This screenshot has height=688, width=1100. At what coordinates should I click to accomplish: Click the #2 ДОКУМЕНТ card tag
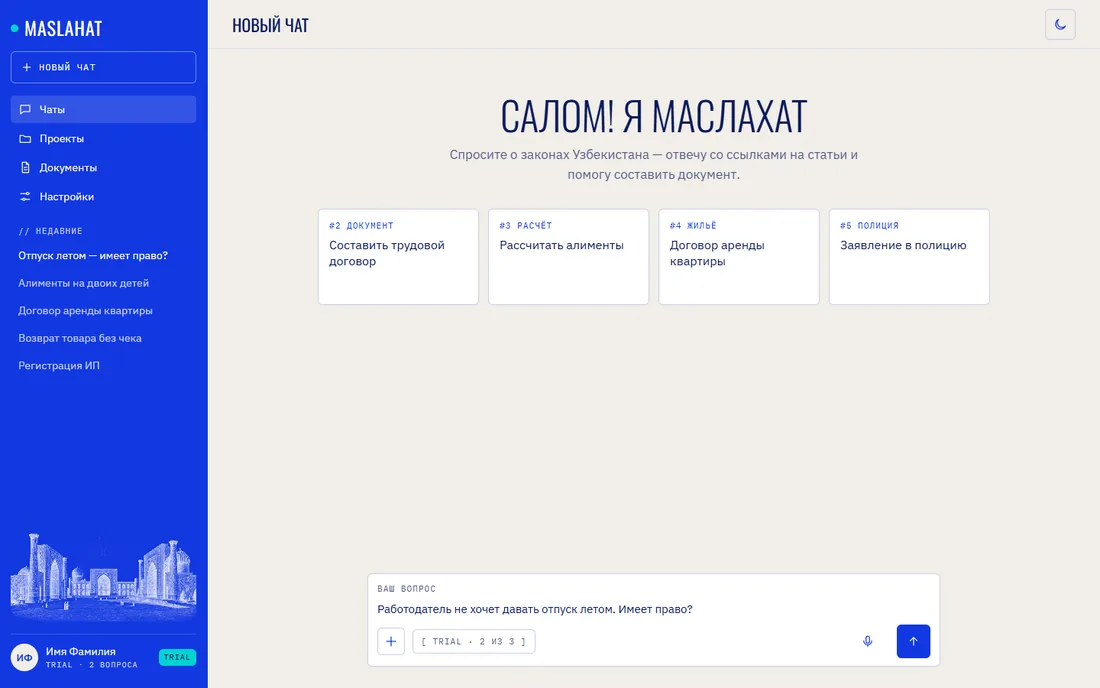[361, 225]
